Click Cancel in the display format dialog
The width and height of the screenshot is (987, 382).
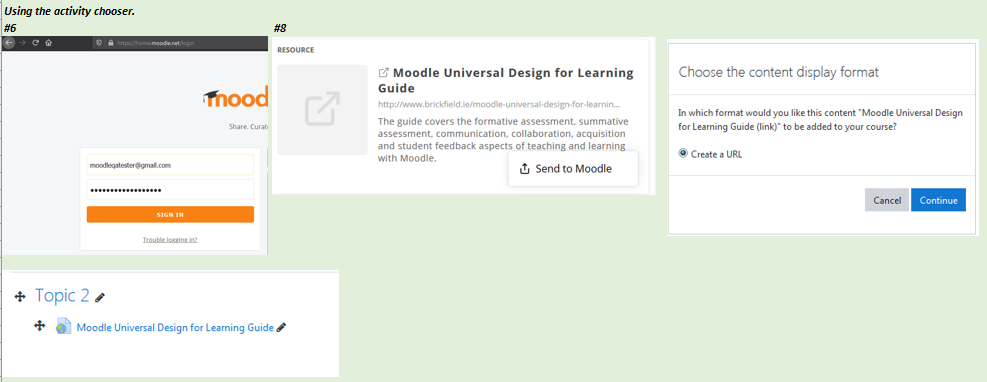coord(887,200)
